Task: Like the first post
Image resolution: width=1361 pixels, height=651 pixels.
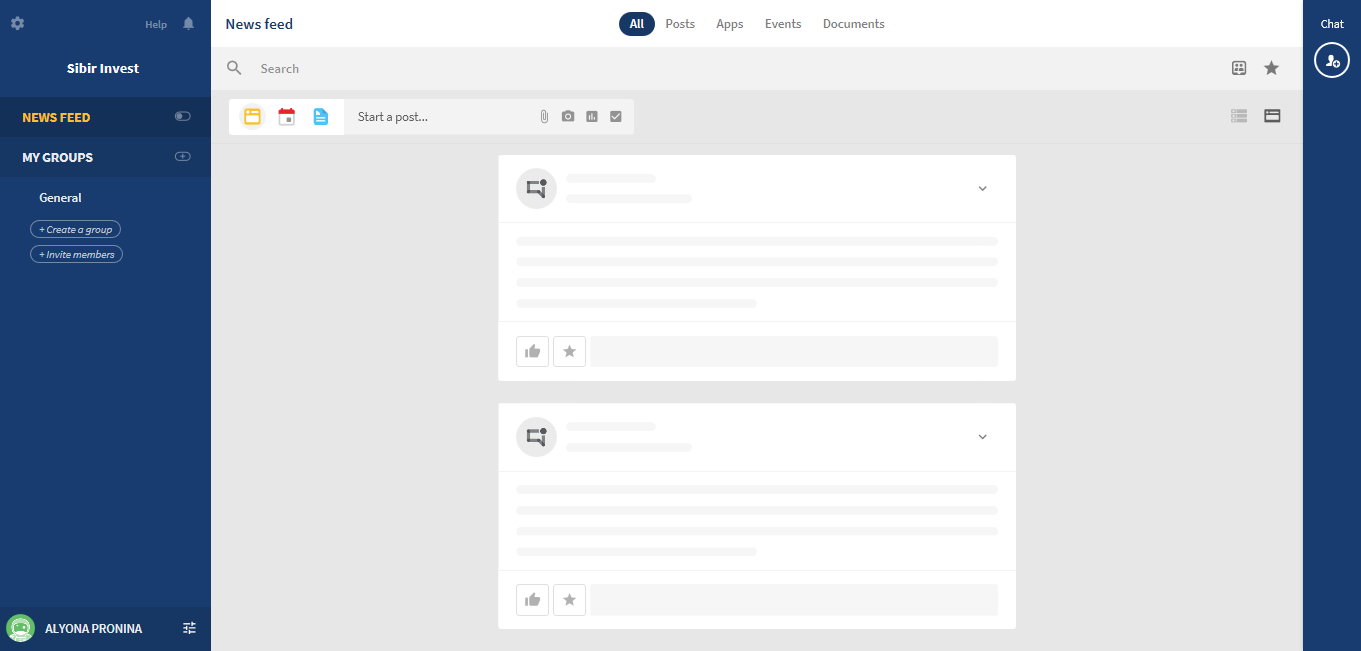Action: click(532, 351)
